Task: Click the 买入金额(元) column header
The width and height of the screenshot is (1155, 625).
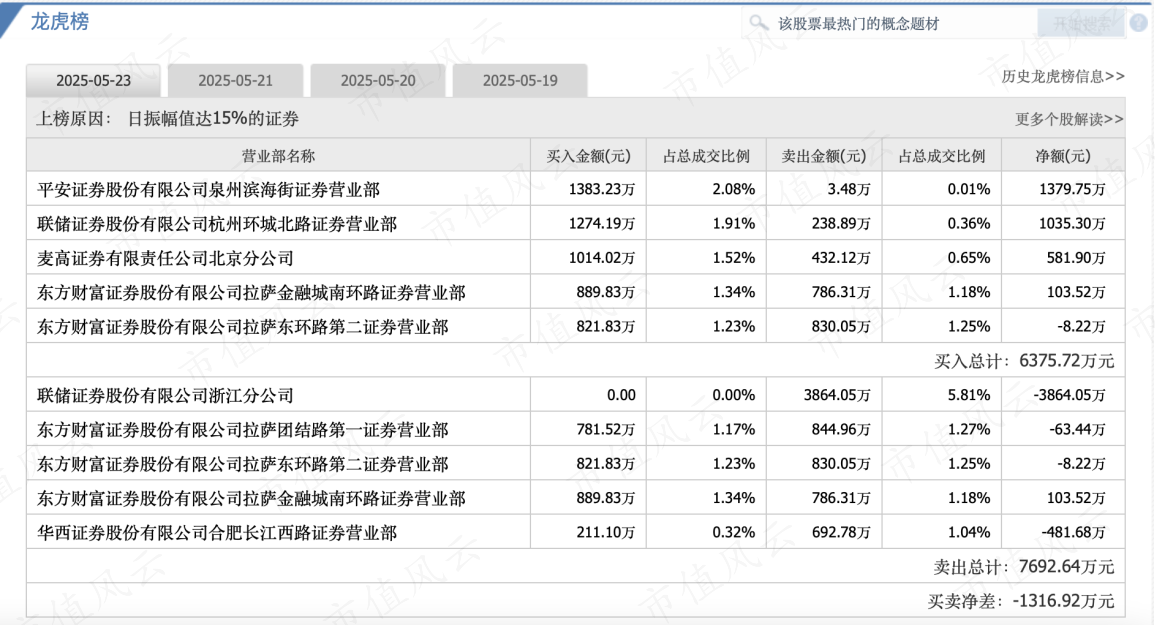Action: point(589,156)
